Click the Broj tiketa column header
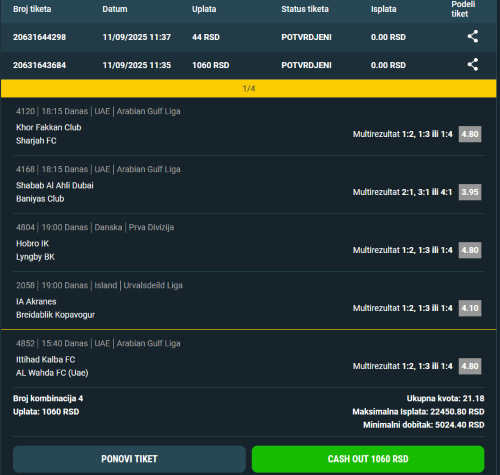500x475 pixels. (32, 9)
